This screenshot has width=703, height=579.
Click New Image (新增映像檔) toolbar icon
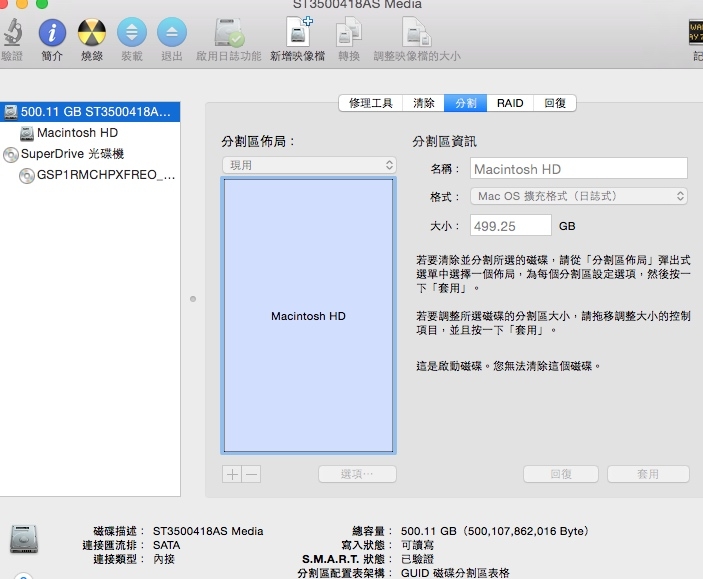pos(298,31)
